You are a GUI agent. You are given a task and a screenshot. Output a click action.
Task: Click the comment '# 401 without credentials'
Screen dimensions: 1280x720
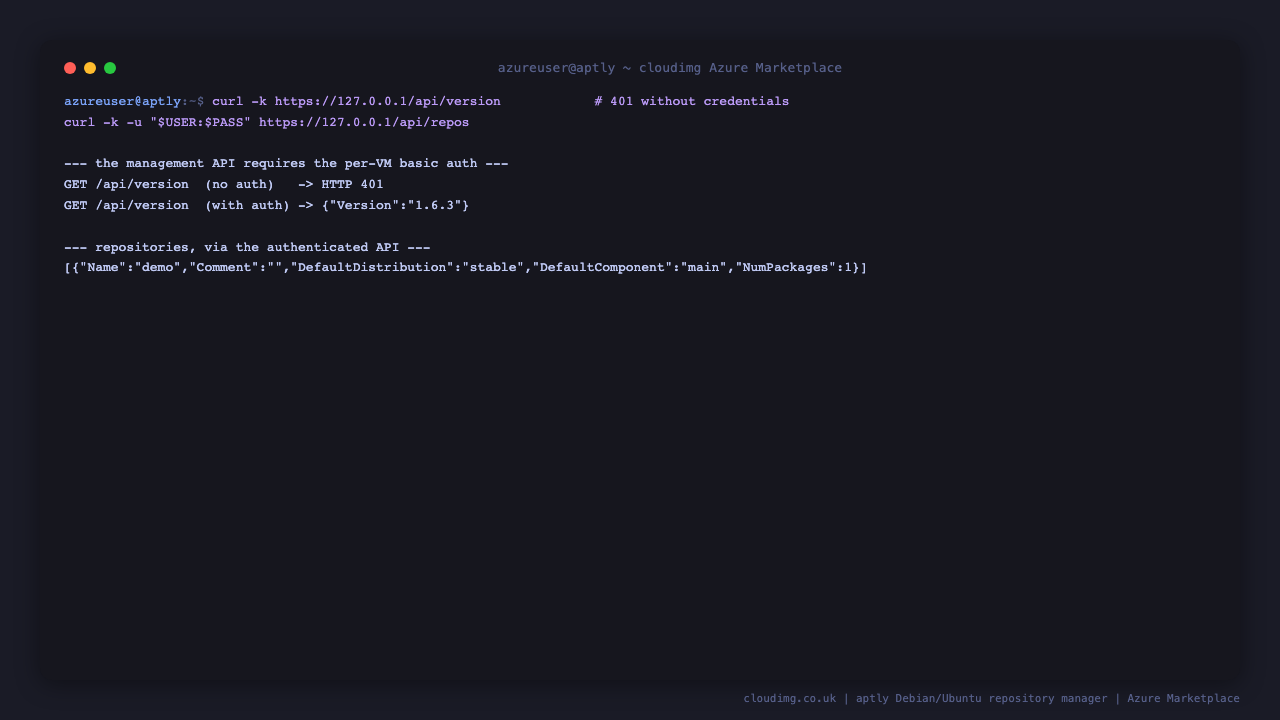point(691,102)
